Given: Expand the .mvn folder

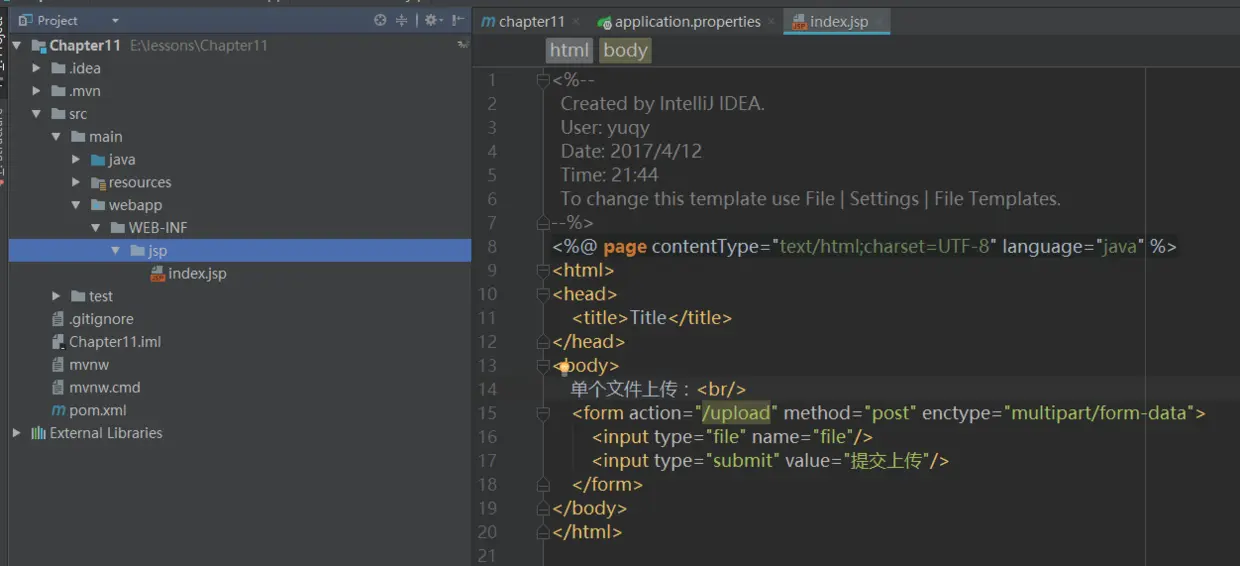Looking at the screenshot, I should [x=37, y=91].
